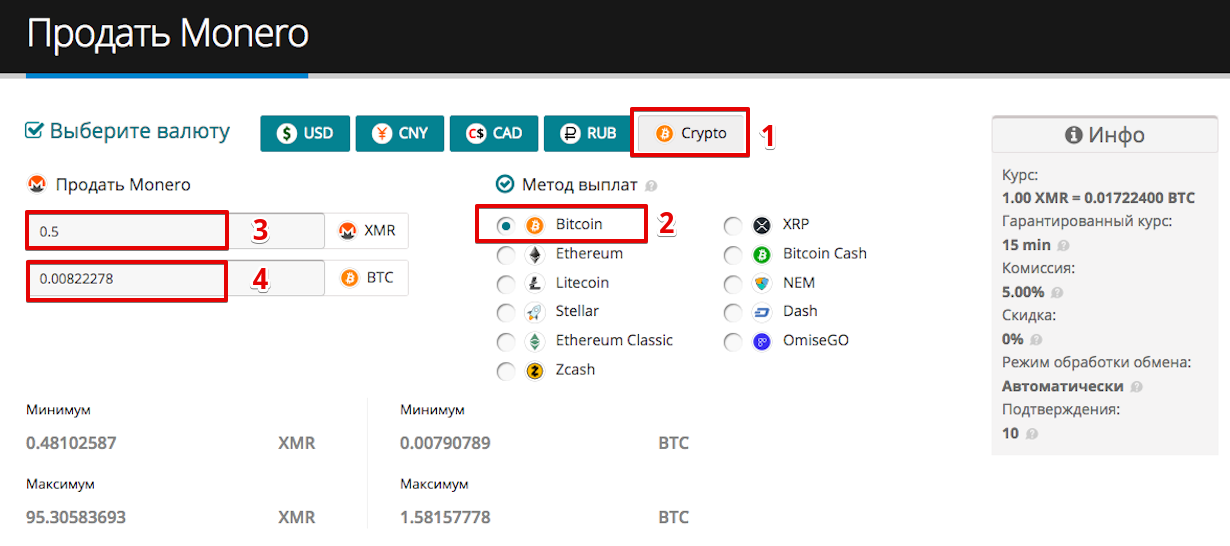Click the Bitcoin Cash green icon
This screenshot has width=1230, height=546.
coord(762,254)
